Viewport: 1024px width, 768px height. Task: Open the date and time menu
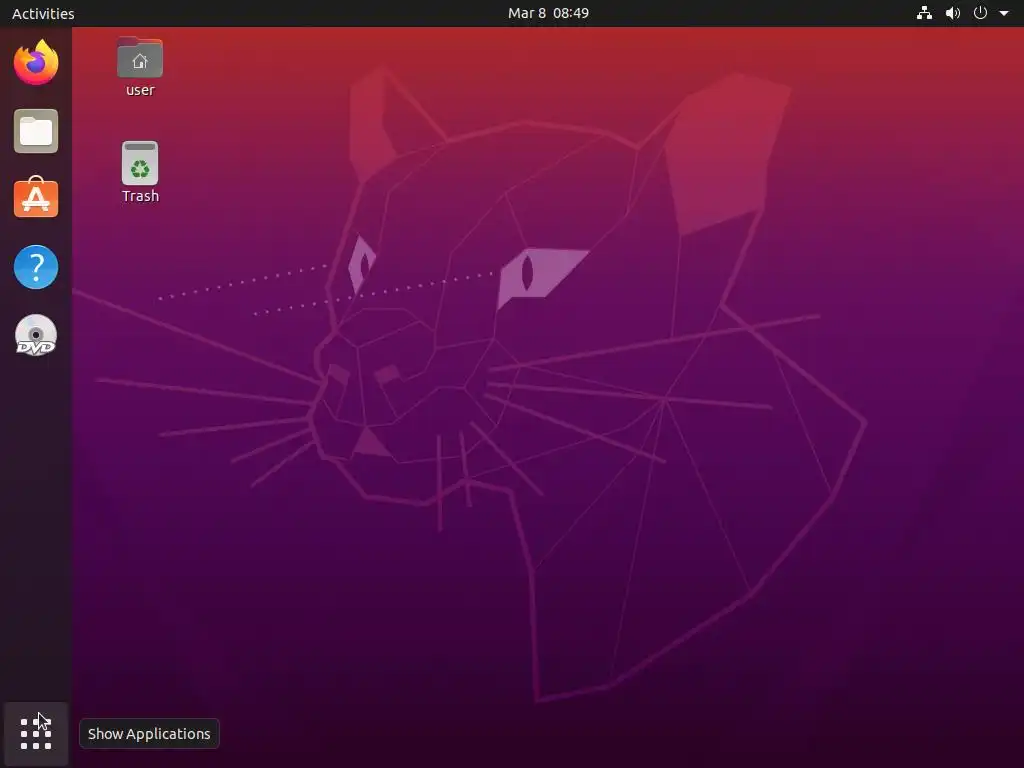pos(549,13)
